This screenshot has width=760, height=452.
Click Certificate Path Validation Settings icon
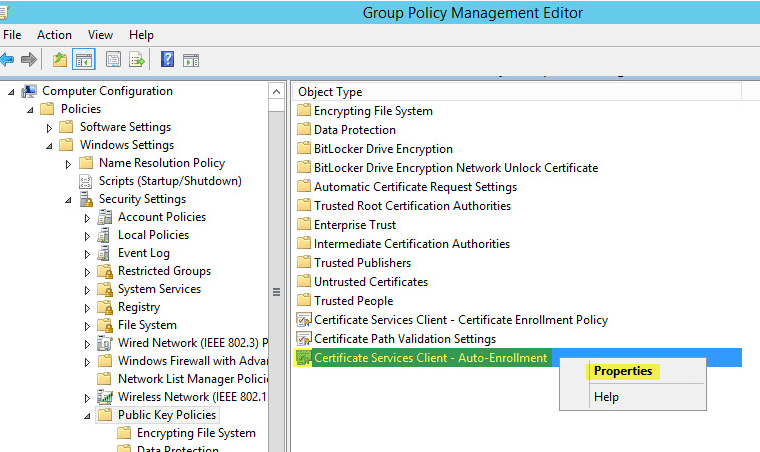304,339
